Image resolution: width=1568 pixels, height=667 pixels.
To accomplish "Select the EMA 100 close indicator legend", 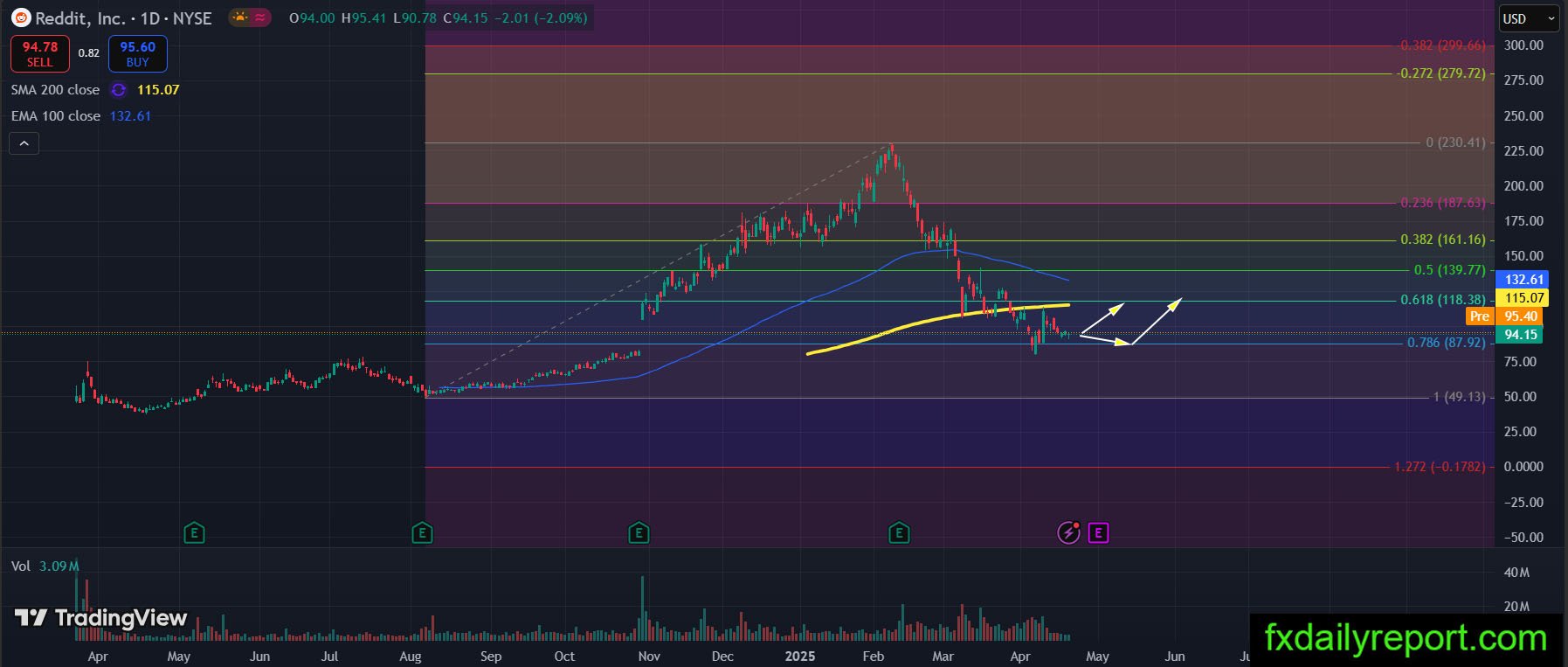I will (56, 116).
